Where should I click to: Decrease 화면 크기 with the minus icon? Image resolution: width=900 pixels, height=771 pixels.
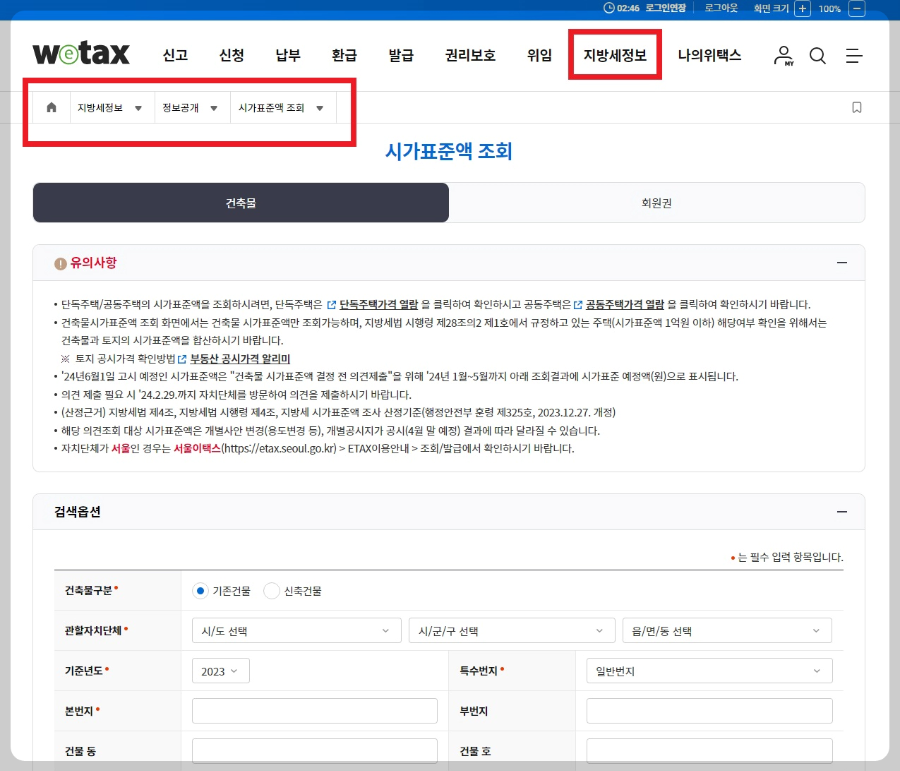[857, 9]
